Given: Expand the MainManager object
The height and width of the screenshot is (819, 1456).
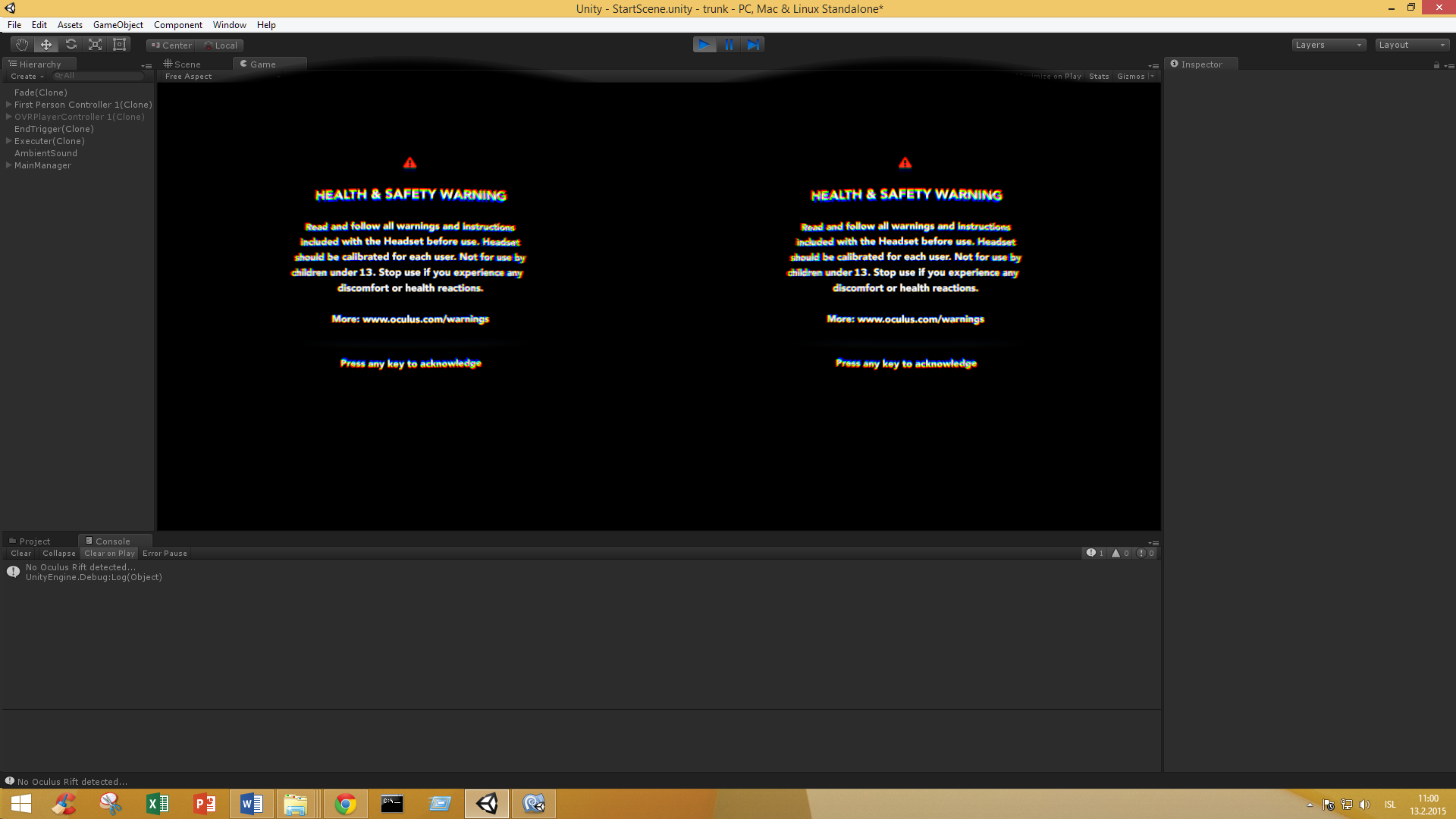Looking at the screenshot, I should point(8,165).
